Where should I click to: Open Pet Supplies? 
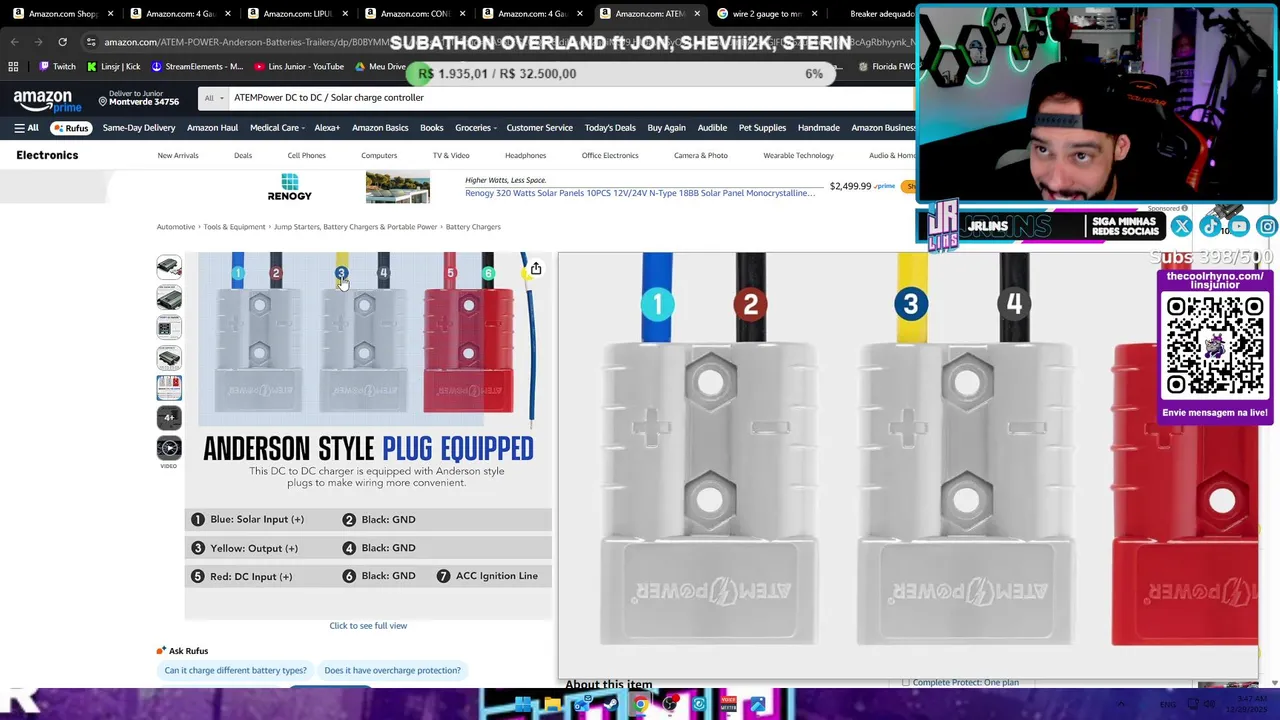coord(762,128)
